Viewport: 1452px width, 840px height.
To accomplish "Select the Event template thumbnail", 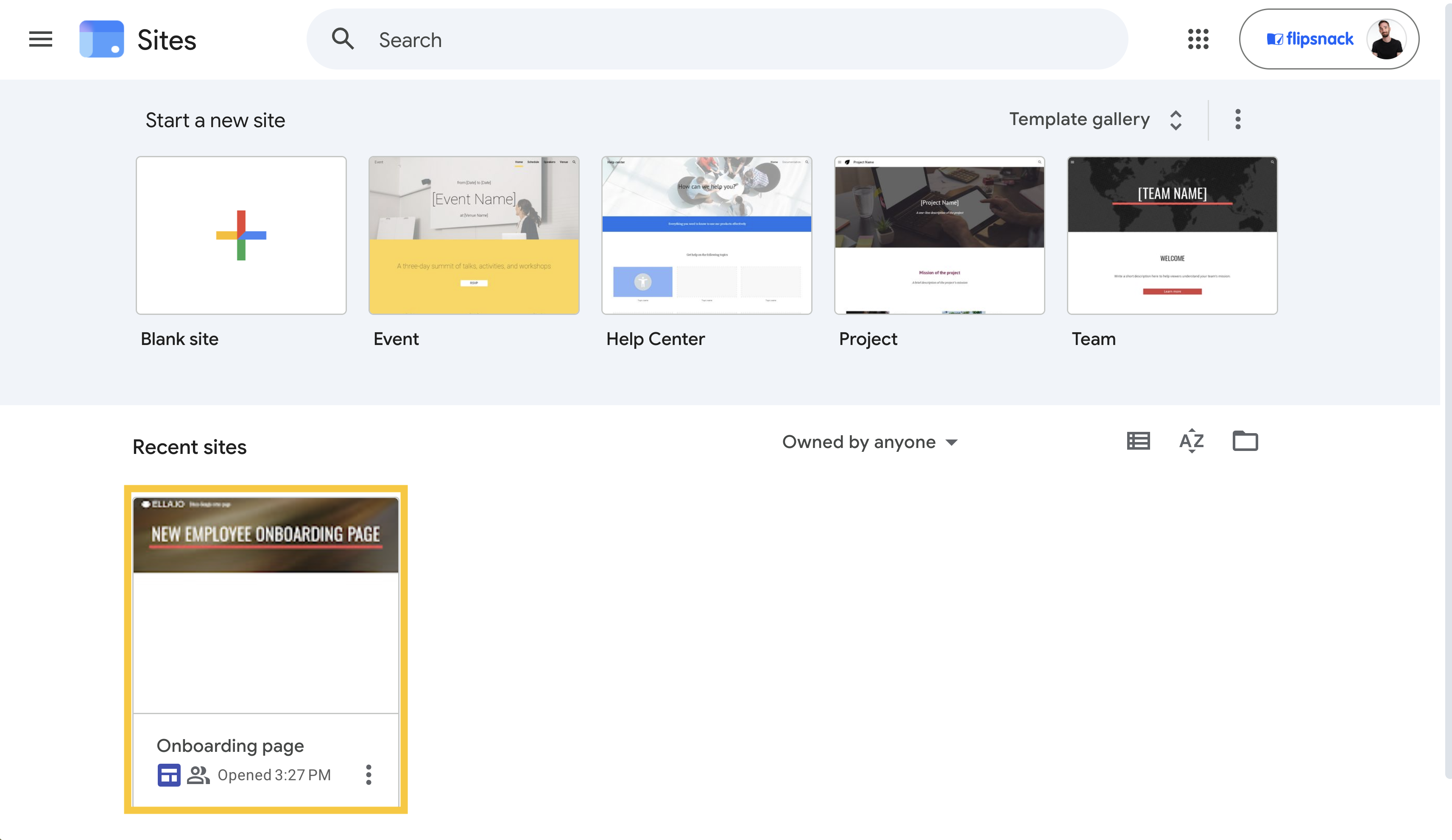I will point(474,235).
